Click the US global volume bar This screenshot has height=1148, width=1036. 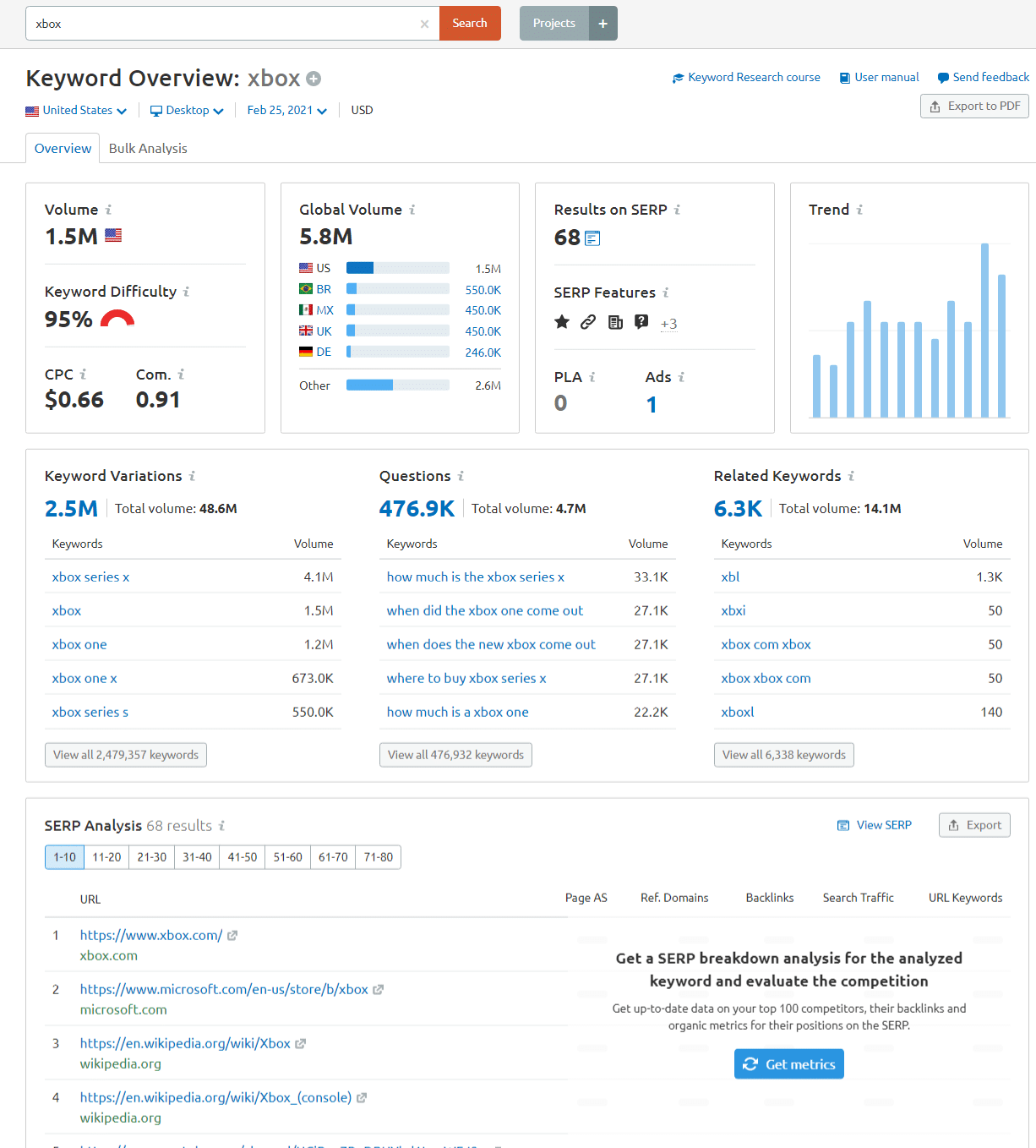click(398, 268)
